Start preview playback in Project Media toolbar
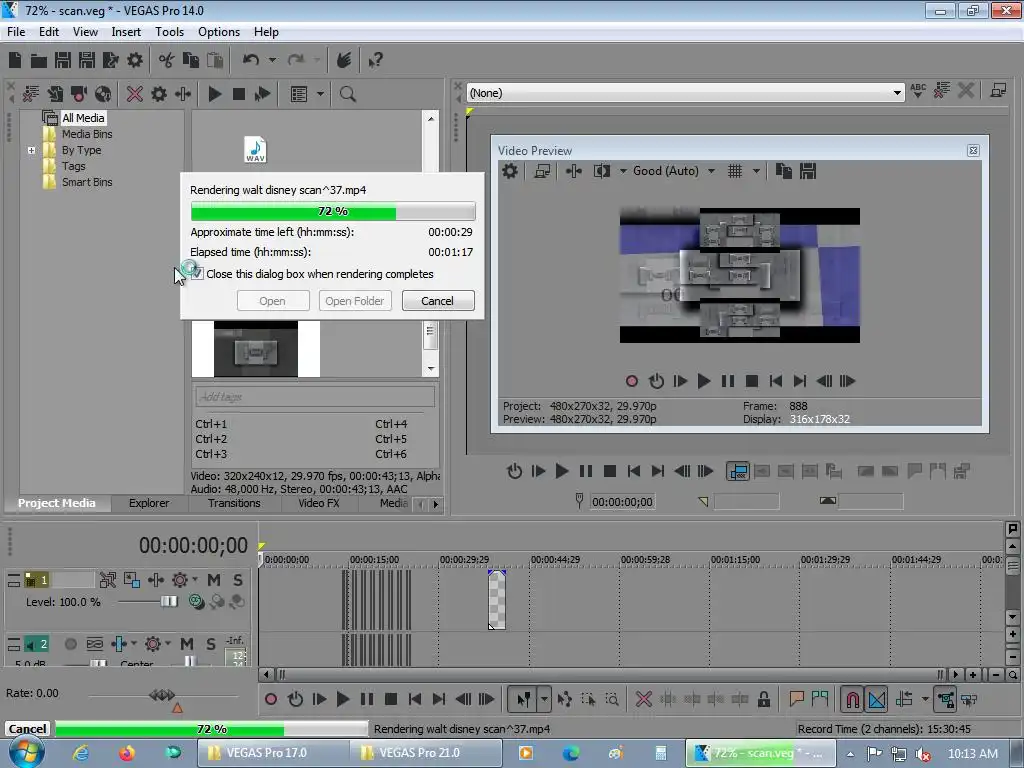Image resolution: width=1024 pixels, height=768 pixels. tap(215, 94)
